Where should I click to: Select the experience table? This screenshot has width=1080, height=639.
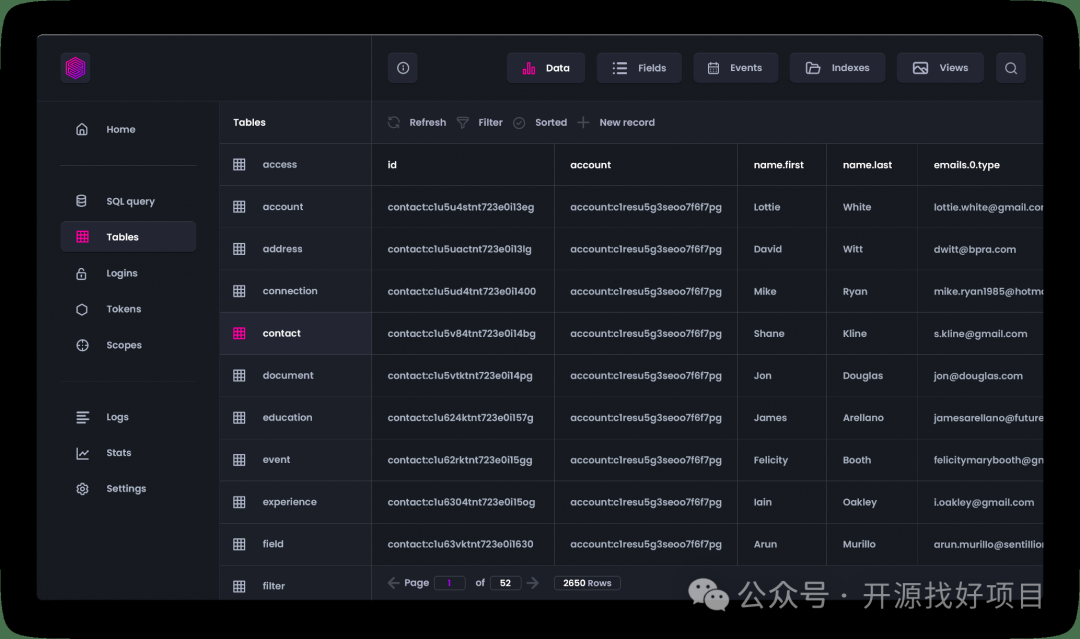(x=295, y=502)
